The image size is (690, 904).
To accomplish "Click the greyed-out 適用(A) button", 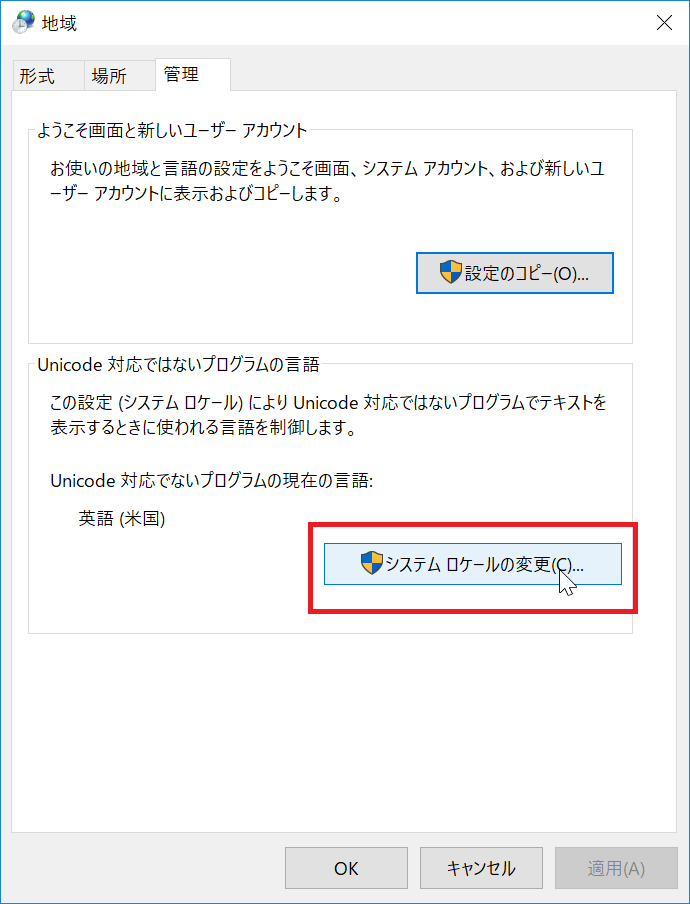I will (616, 868).
